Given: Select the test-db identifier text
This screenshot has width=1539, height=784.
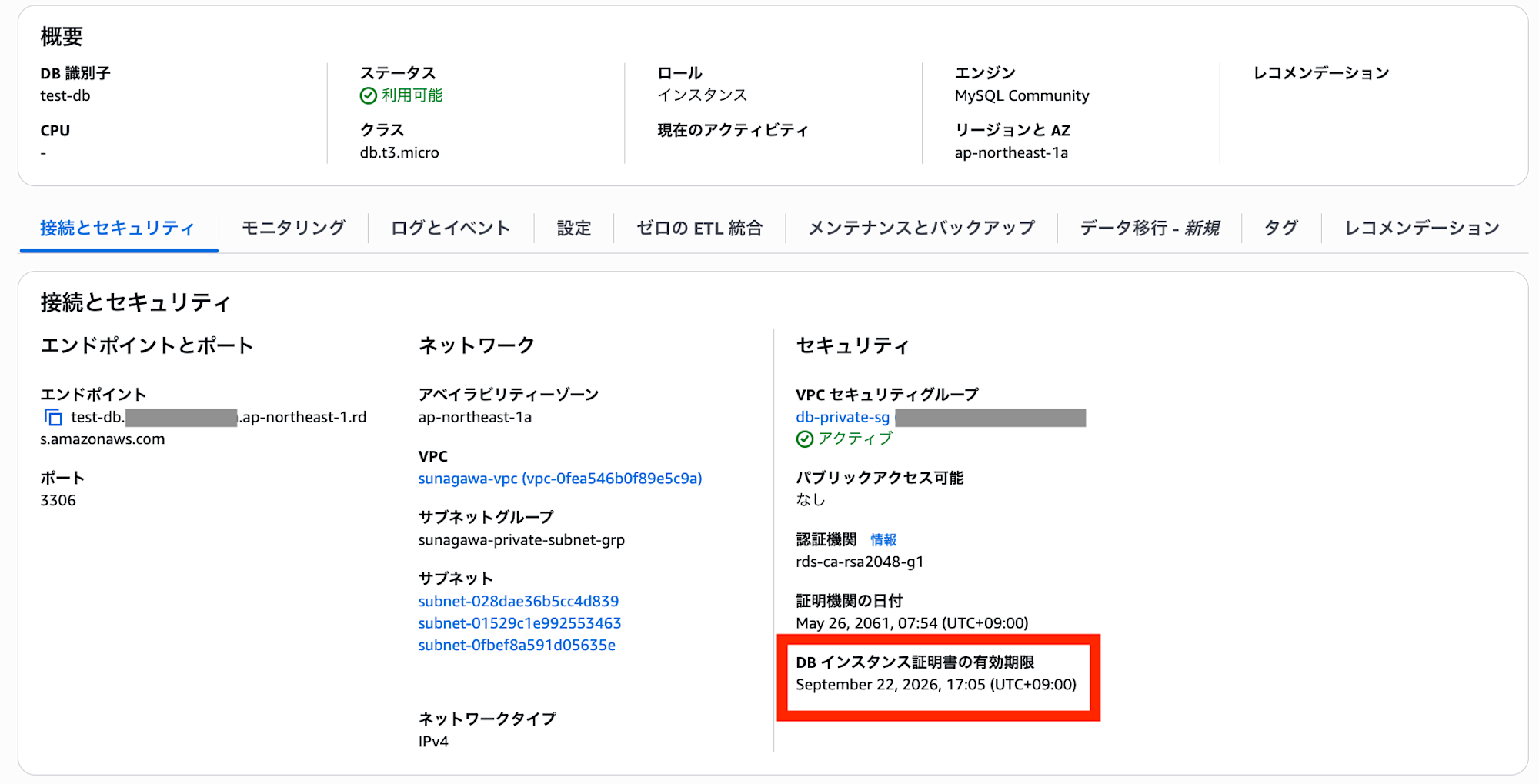Looking at the screenshot, I should [x=65, y=96].
